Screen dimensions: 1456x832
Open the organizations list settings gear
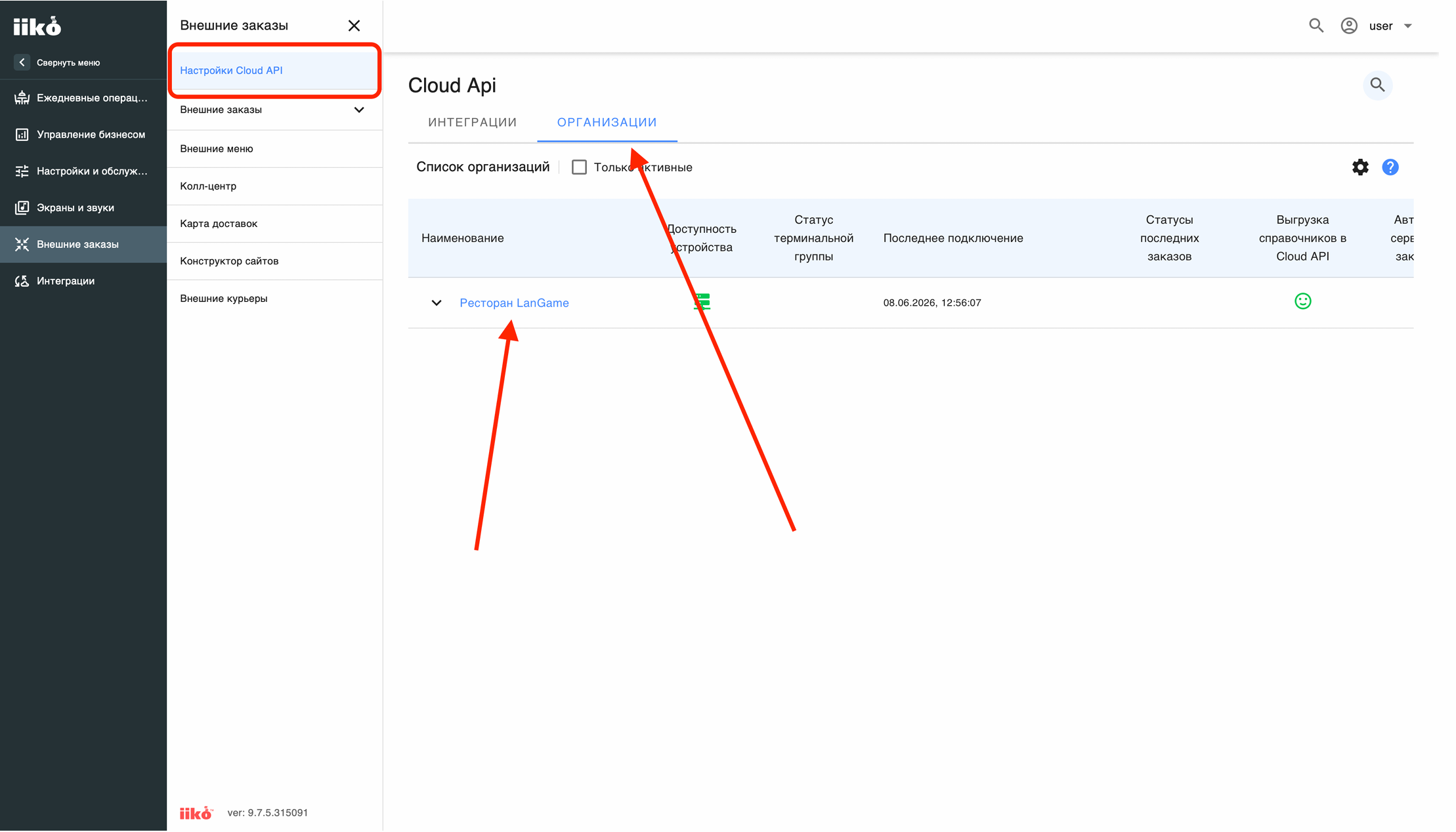(x=1360, y=167)
